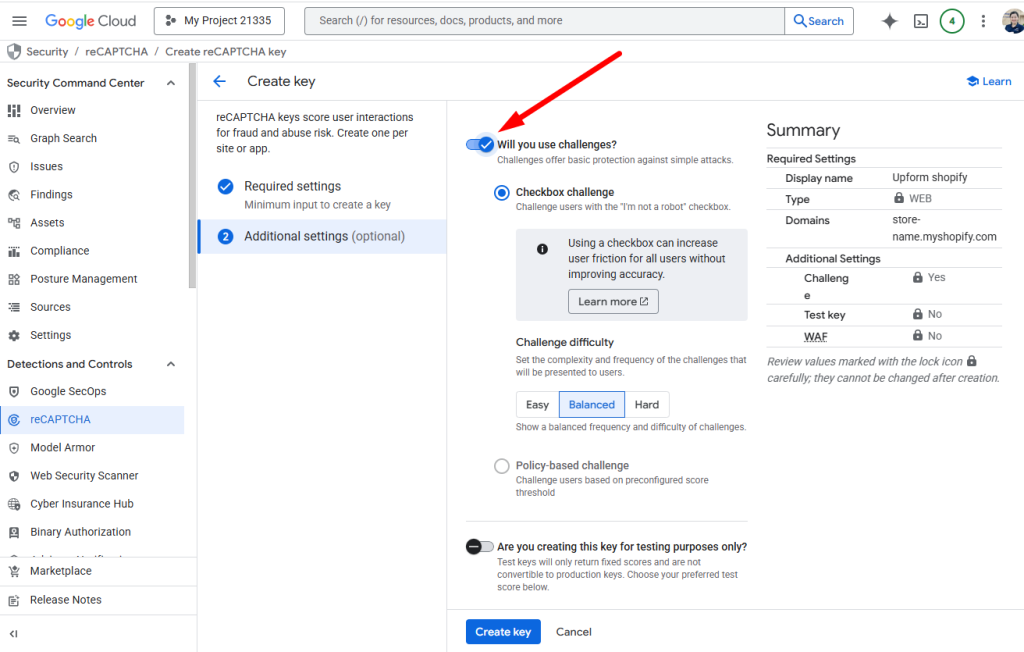Click the Release Notes icon
This screenshot has height=652, width=1024.
[14, 600]
